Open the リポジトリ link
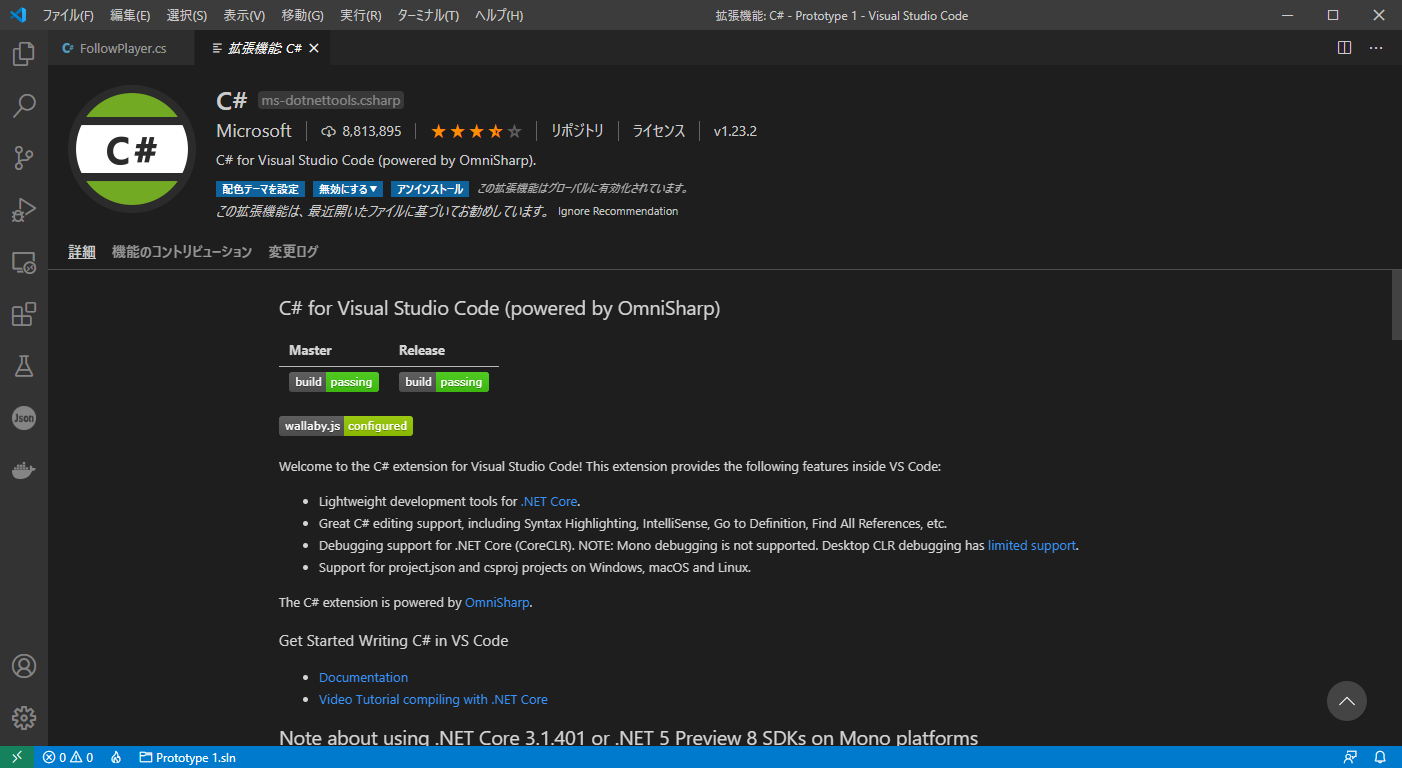This screenshot has height=768, width=1402. click(x=577, y=131)
